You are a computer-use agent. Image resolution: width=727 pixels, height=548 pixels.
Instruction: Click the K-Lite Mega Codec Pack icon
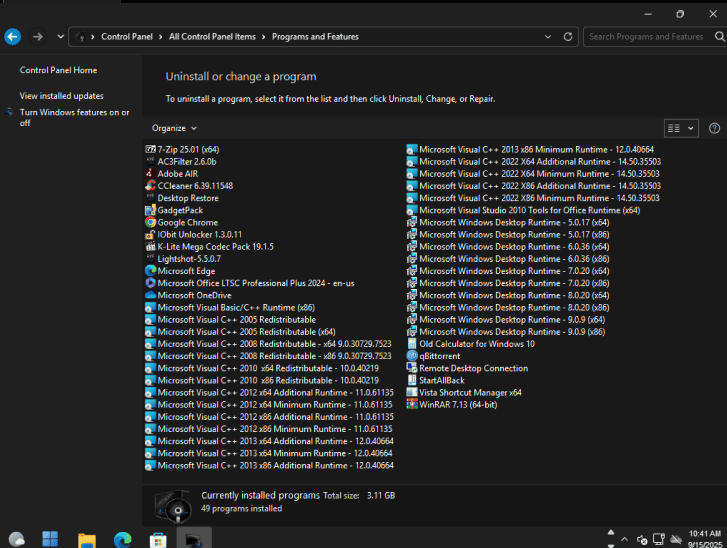click(x=150, y=246)
